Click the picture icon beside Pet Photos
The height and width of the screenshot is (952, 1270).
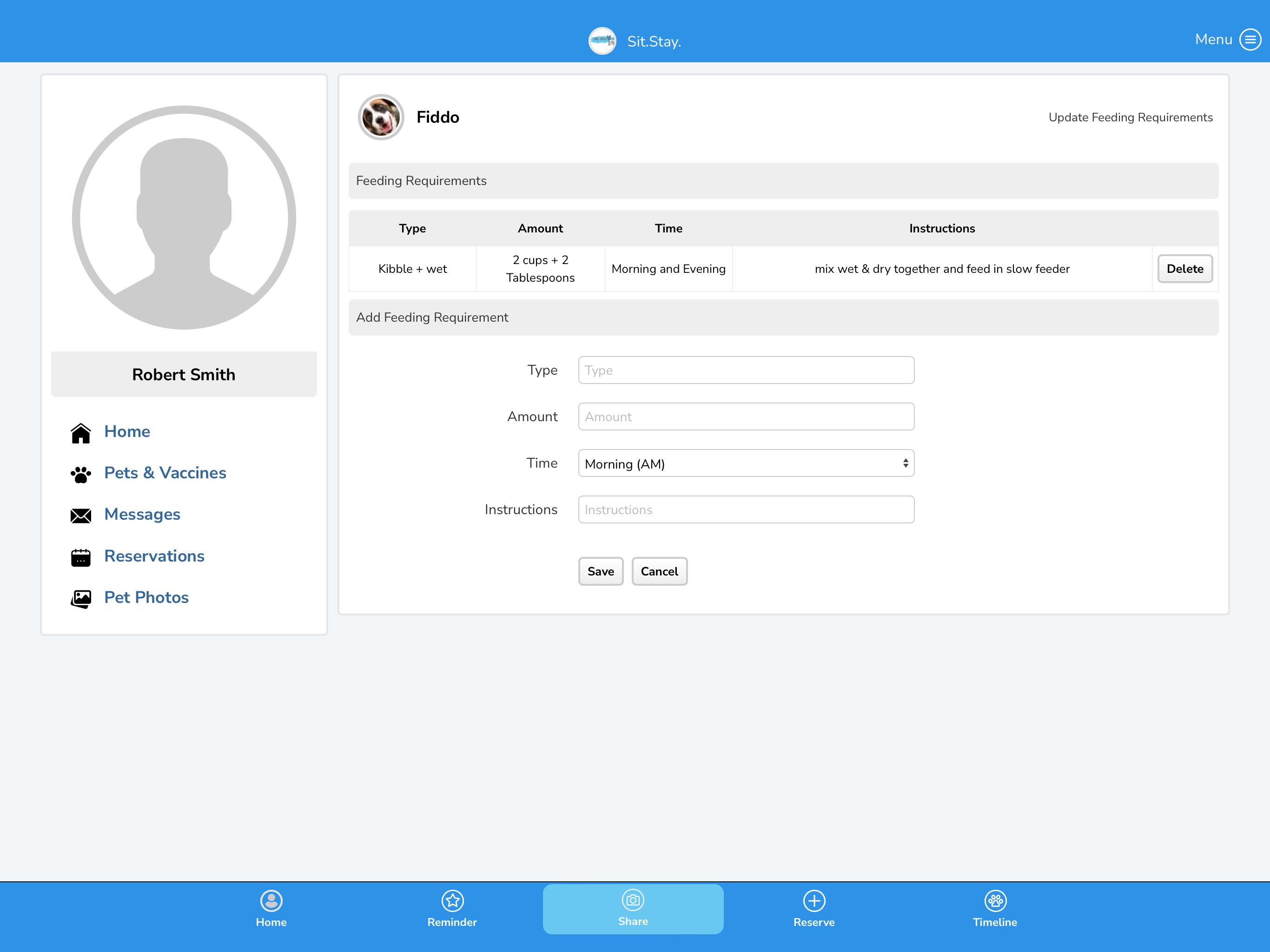pyautogui.click(x=81, y=599)
